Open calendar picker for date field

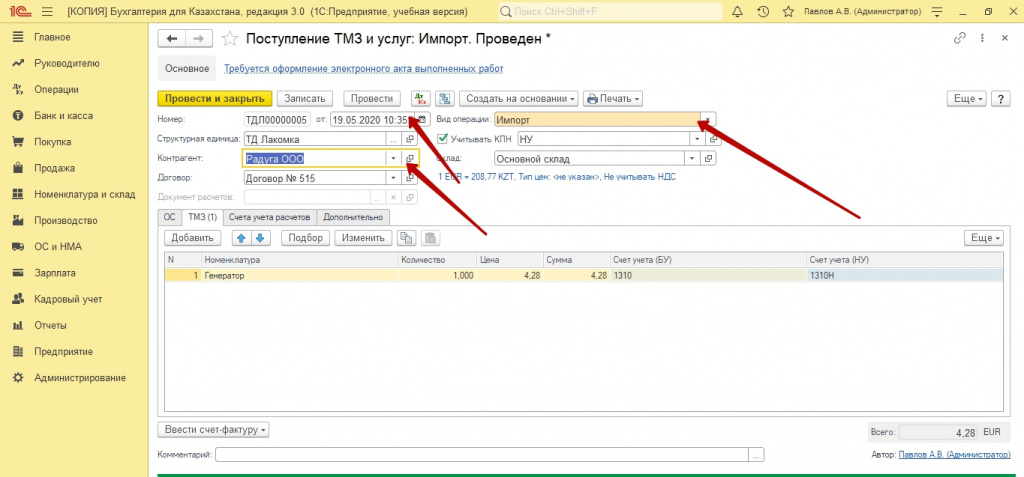(x=423, y=120)
